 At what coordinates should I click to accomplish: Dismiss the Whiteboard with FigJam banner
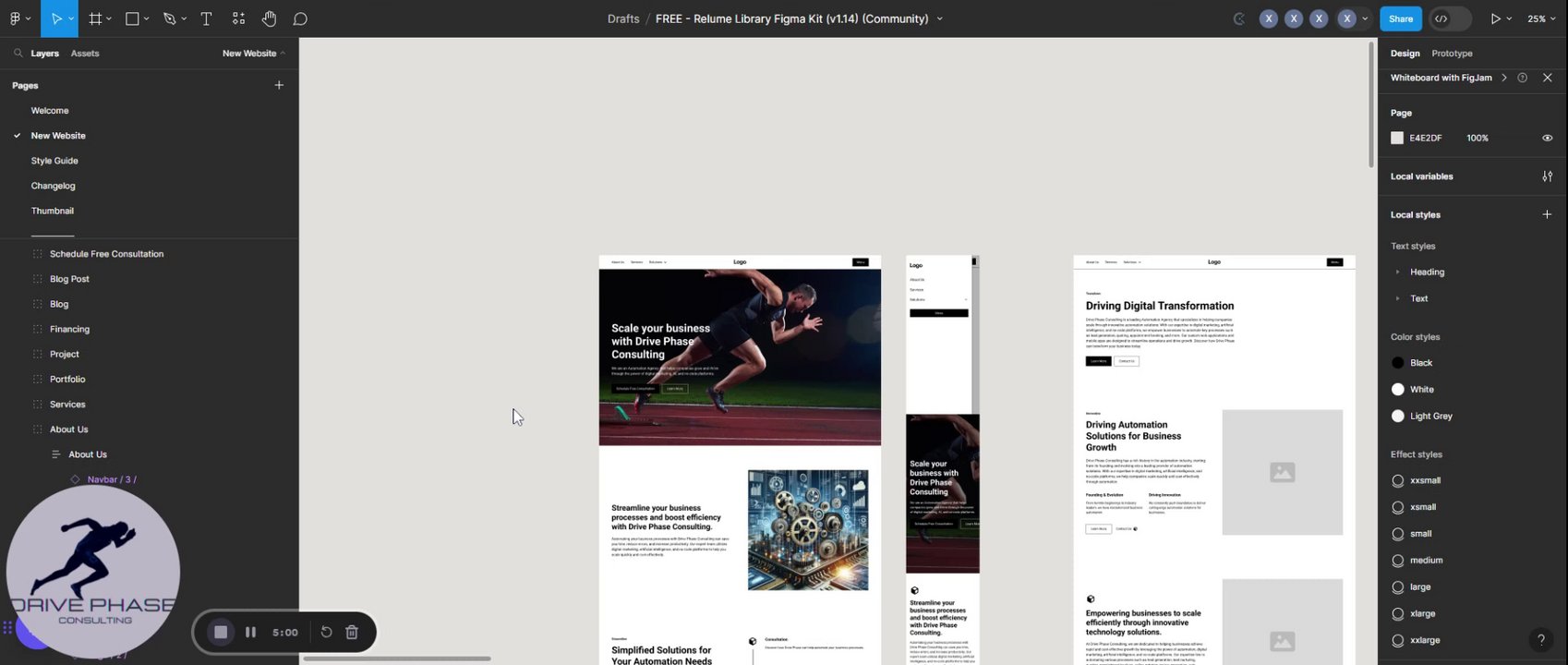[x=1548, y=78]
